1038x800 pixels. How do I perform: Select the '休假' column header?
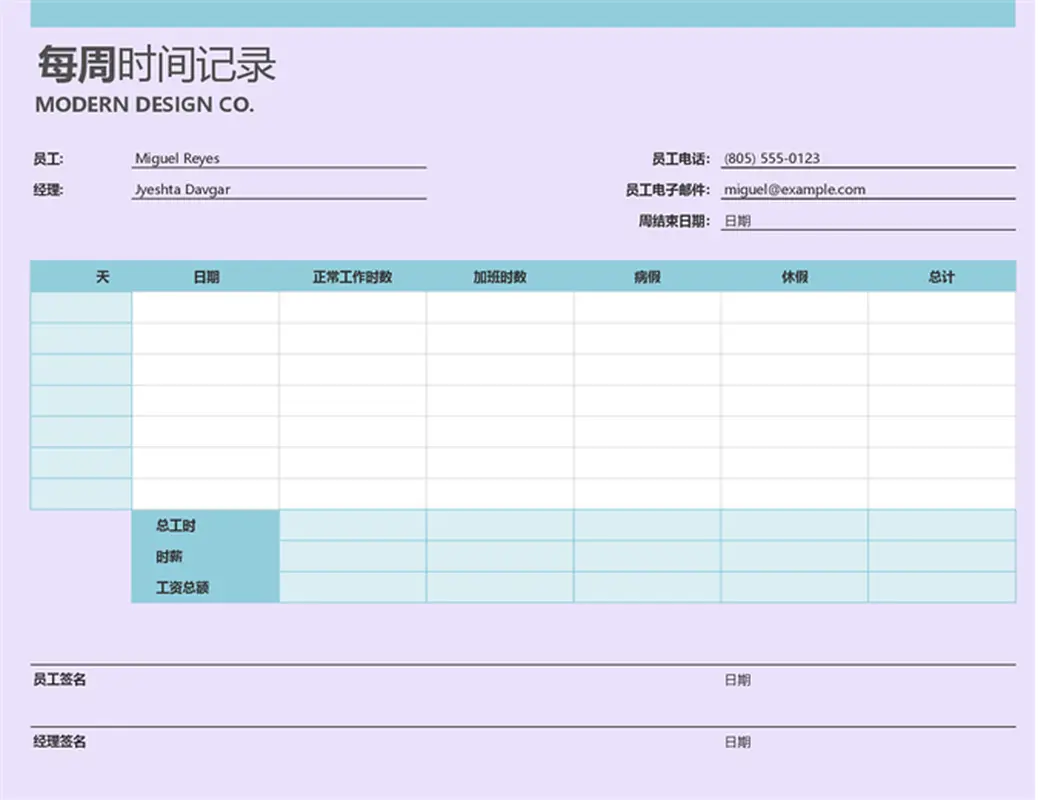pyautogui.click(x=794, y=277)
